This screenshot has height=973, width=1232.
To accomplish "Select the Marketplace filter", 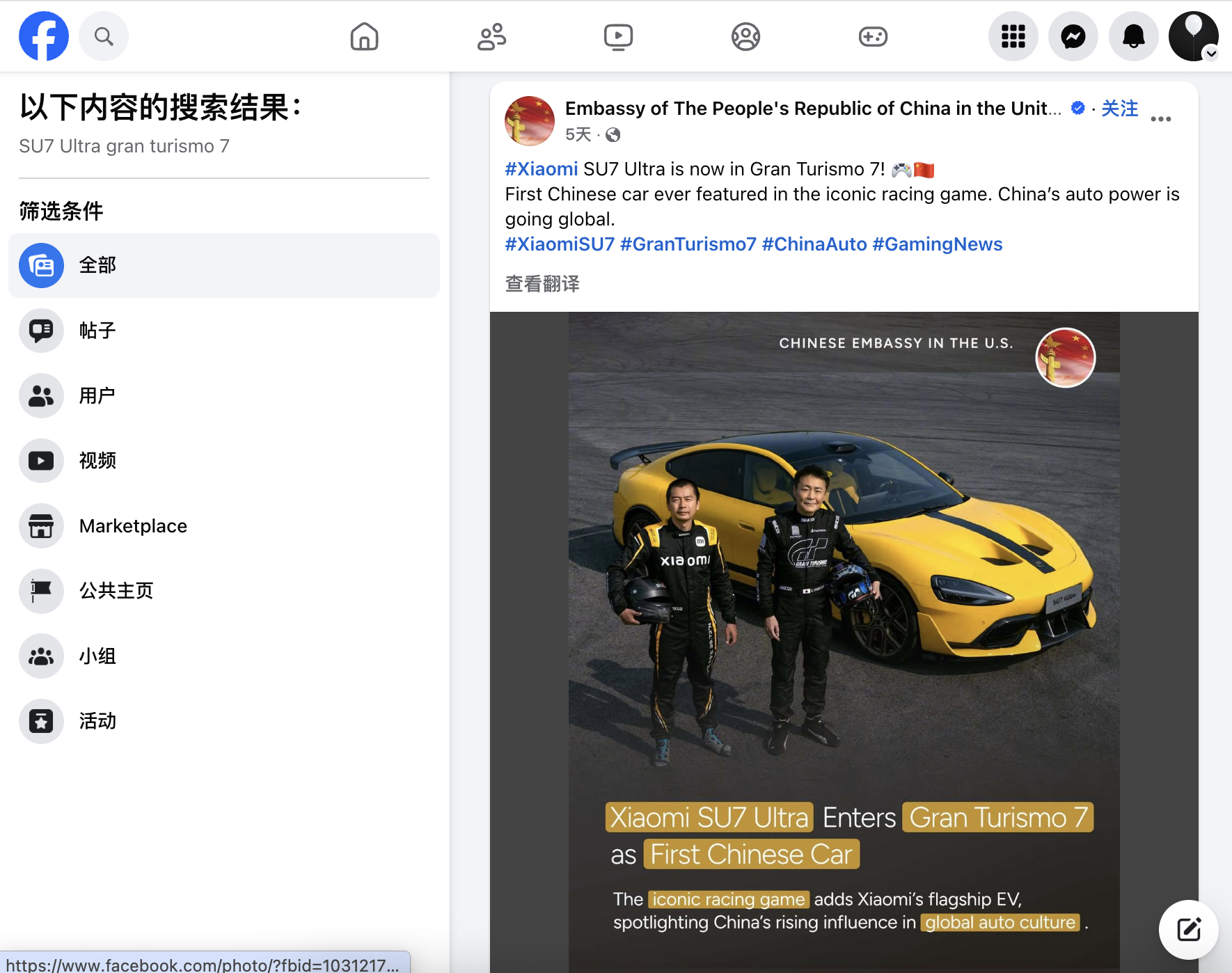I will click(x=224, y=525).
